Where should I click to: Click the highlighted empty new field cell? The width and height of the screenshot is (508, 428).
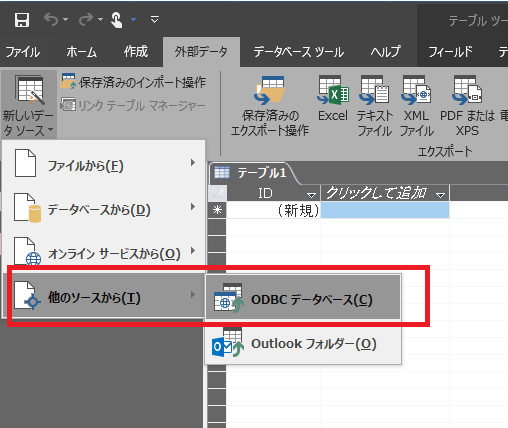(385, 210)
